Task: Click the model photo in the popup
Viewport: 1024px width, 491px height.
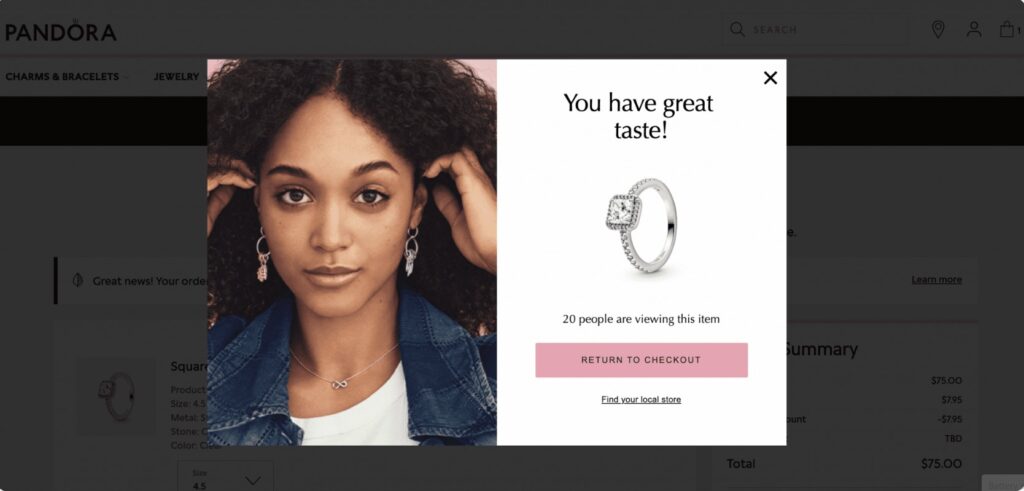Action: click(352, 252)
